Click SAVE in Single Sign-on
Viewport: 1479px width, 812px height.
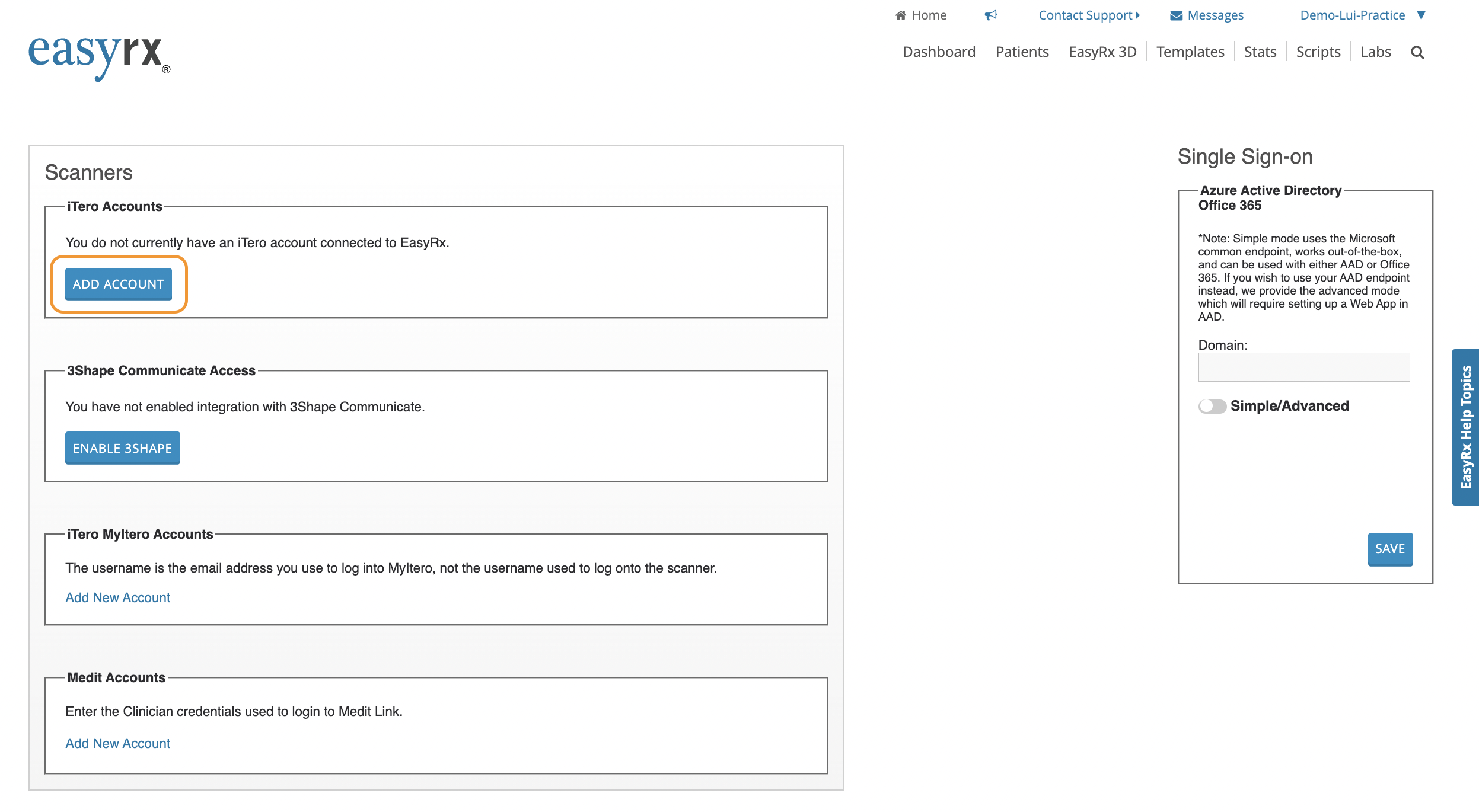click(1390, 549)
